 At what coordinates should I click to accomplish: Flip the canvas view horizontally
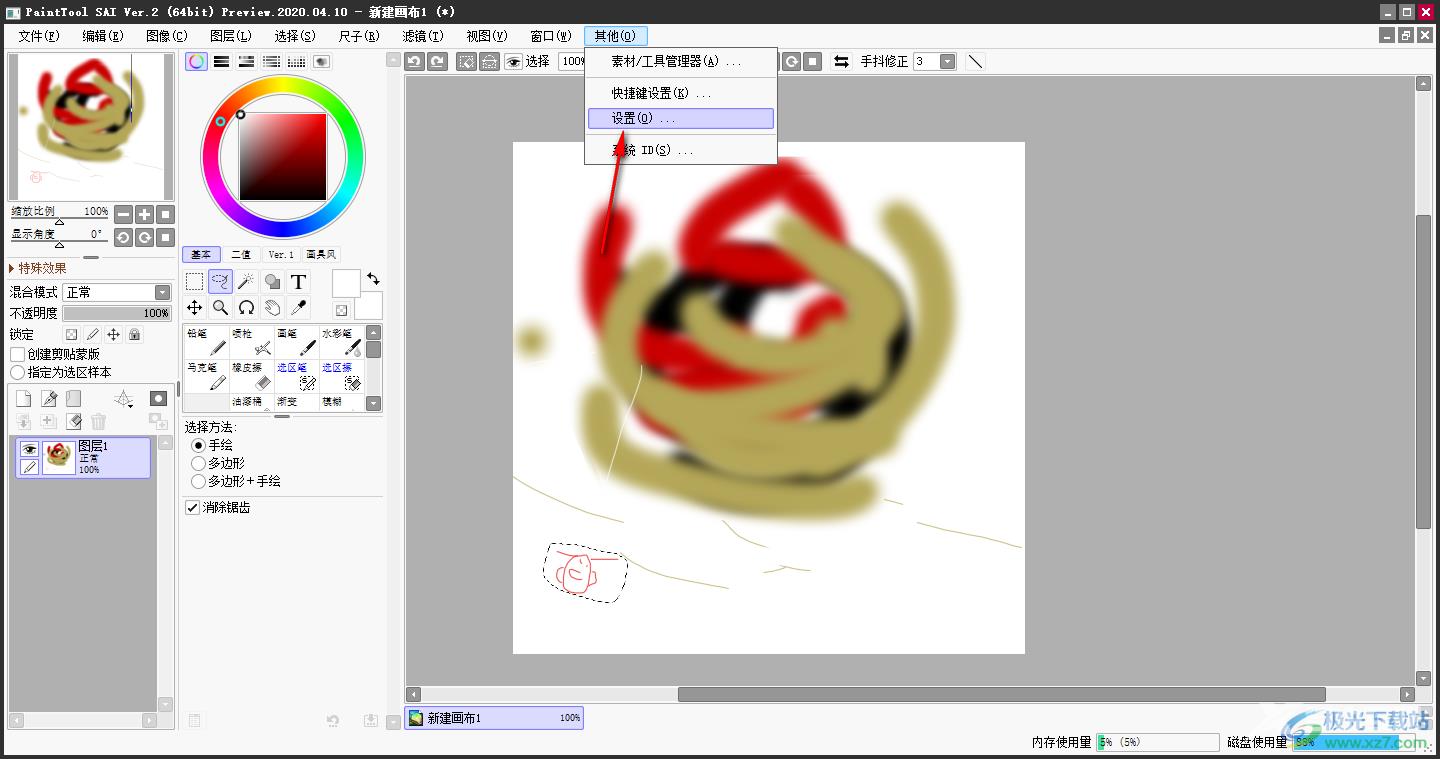pos(842,61)
